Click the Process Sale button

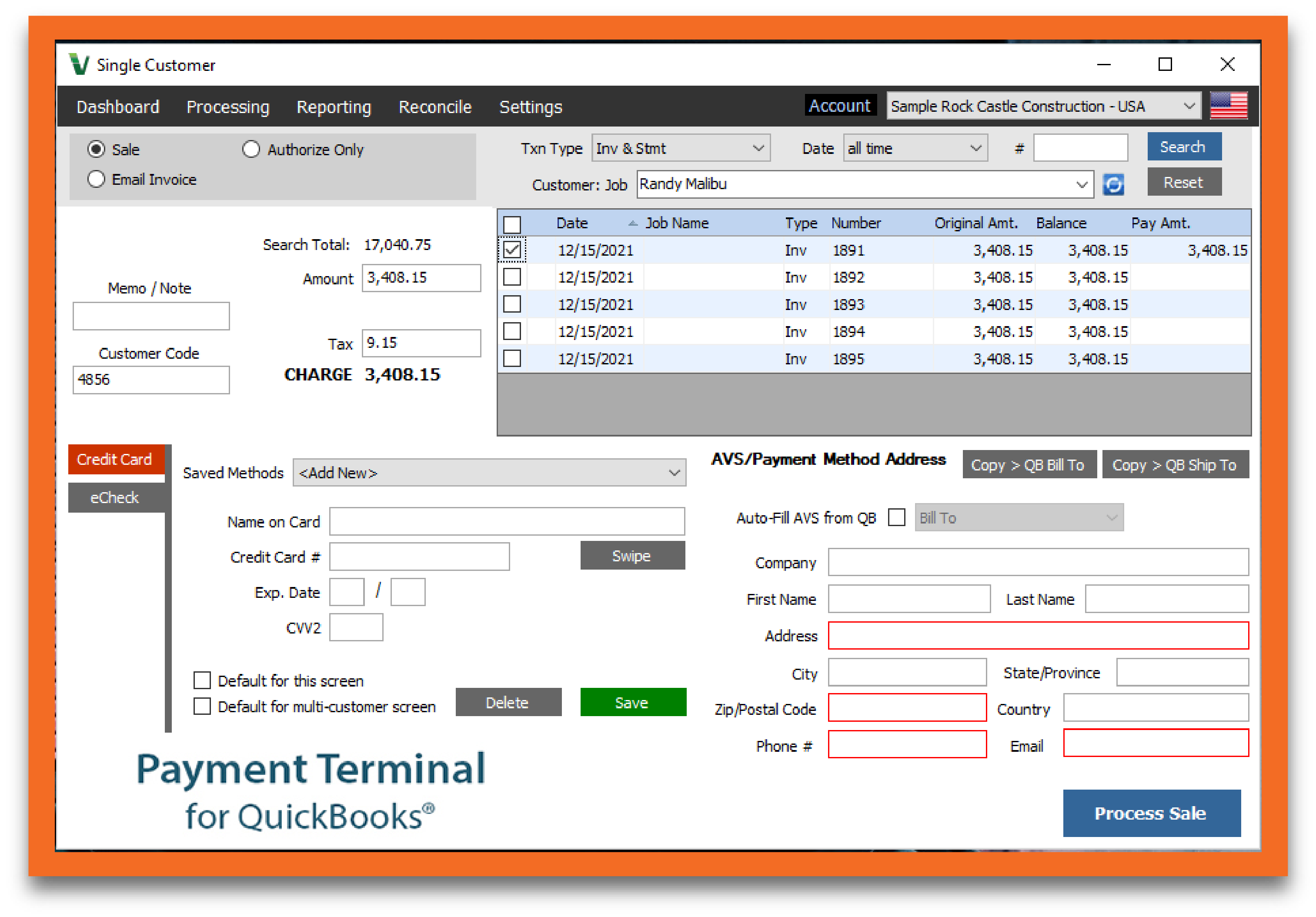[x=1152, y=813]
